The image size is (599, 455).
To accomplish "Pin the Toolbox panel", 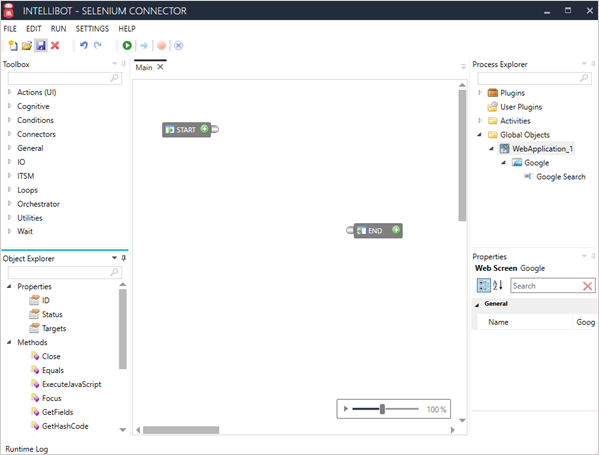I will pyautogui.click(x=123, y=64).
